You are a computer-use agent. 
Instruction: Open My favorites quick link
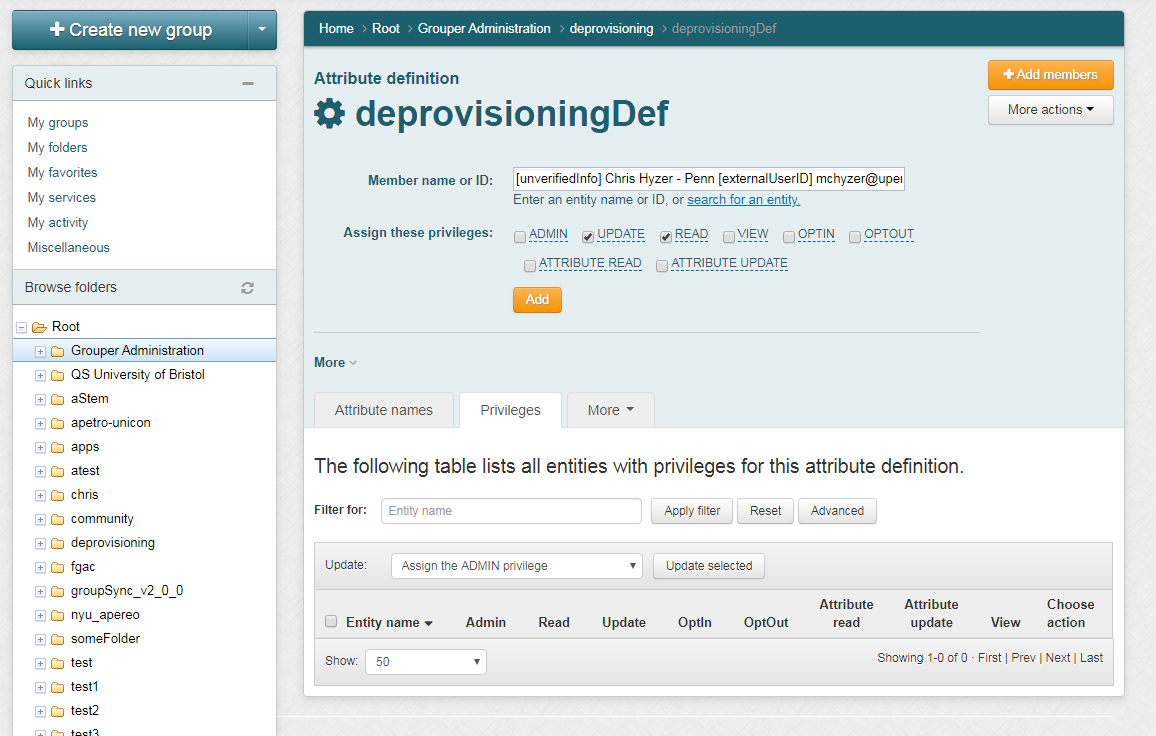point(63,173)
